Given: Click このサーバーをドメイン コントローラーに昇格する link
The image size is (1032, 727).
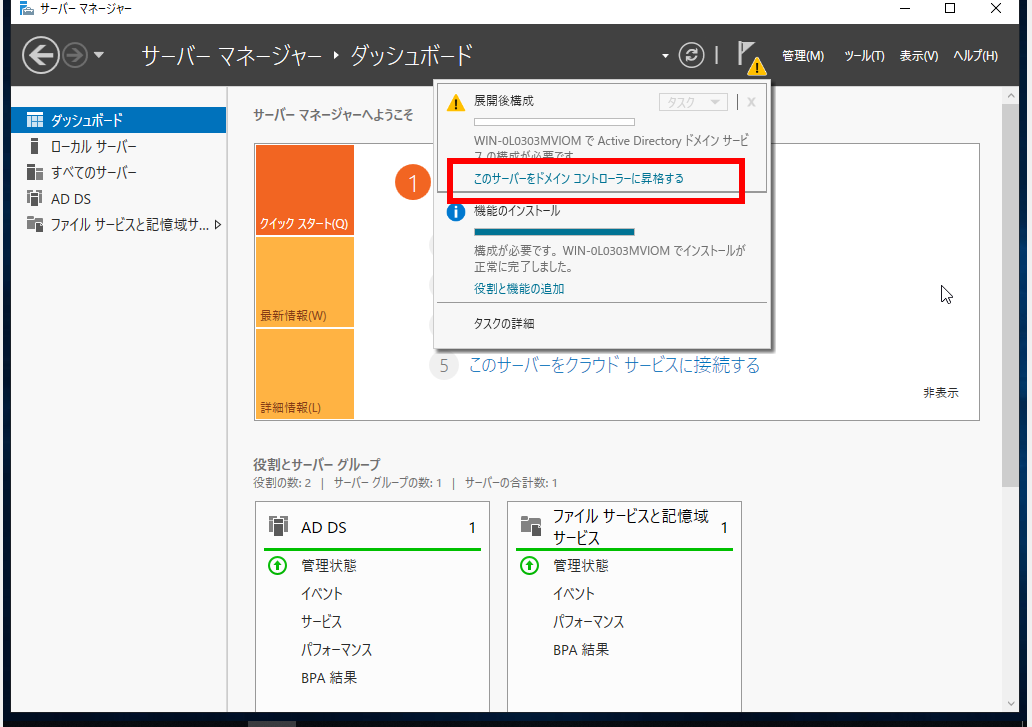Looking at the screenshot, I should coord(579,179).
